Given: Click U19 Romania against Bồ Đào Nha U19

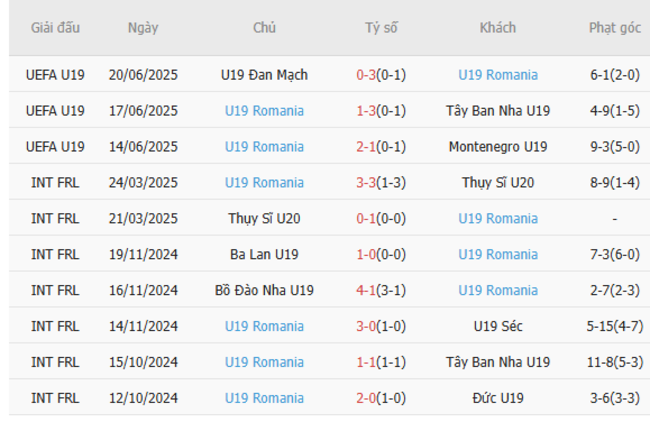Looking at the screenshot, I should (497, 291).
